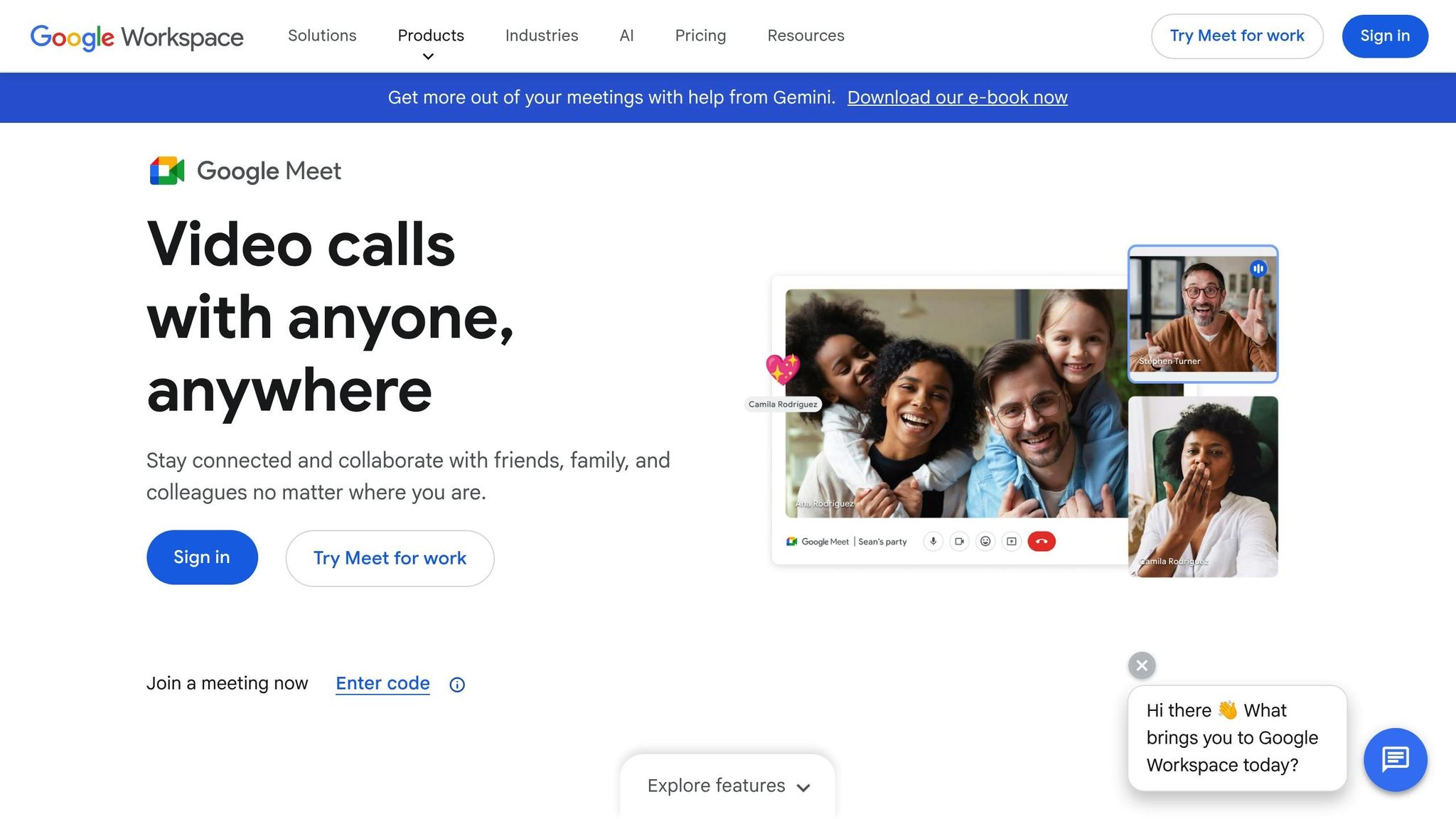Click the Google Workspace logo
Screen dimensions: 1456x819
(136, 37)
